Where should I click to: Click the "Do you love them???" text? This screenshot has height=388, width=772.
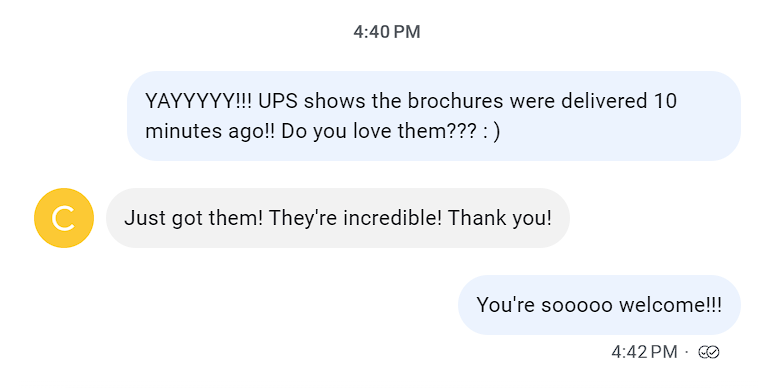coord(379,131)
